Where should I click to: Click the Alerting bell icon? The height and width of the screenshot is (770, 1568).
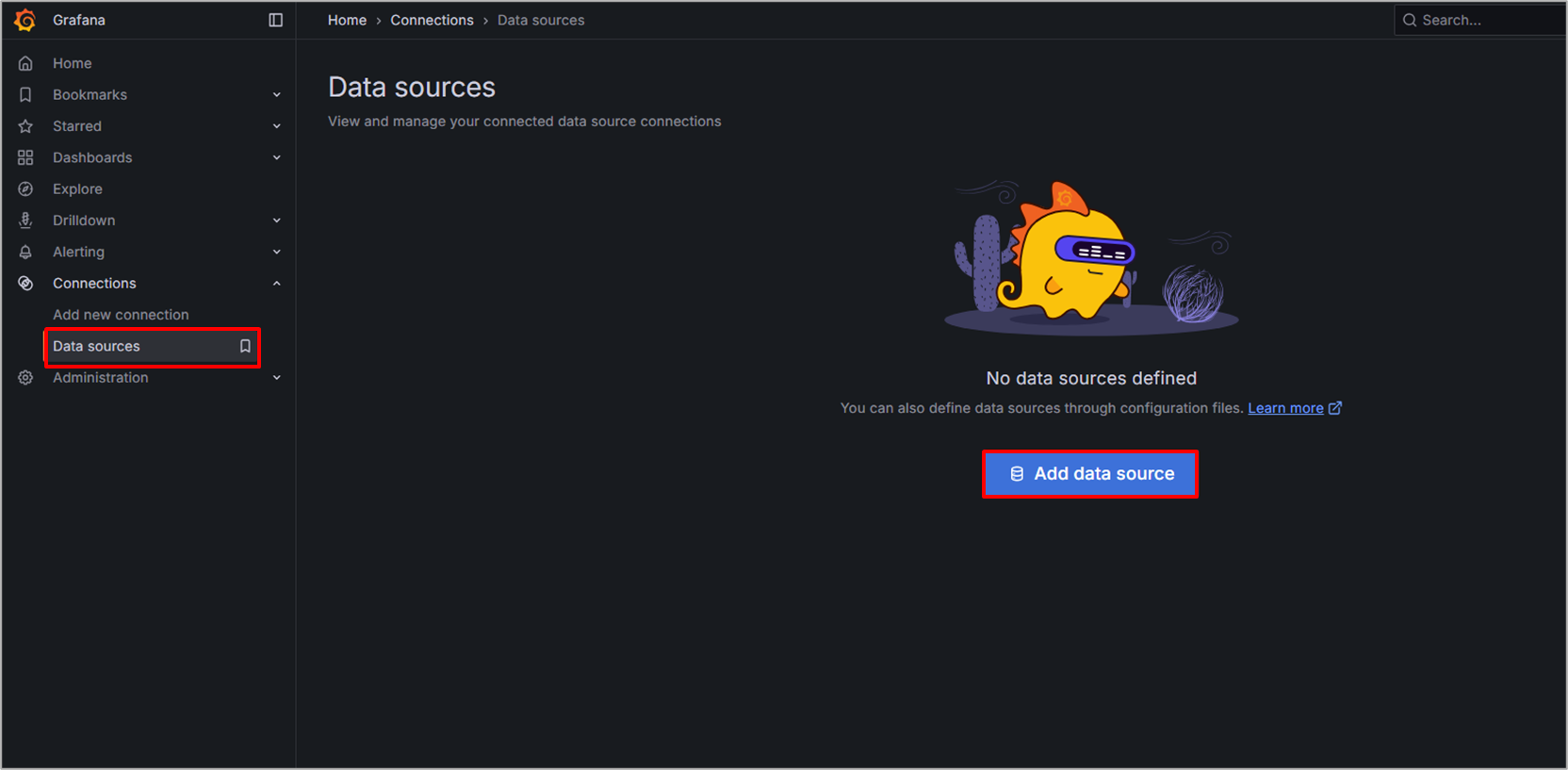(x=25, y=252)
